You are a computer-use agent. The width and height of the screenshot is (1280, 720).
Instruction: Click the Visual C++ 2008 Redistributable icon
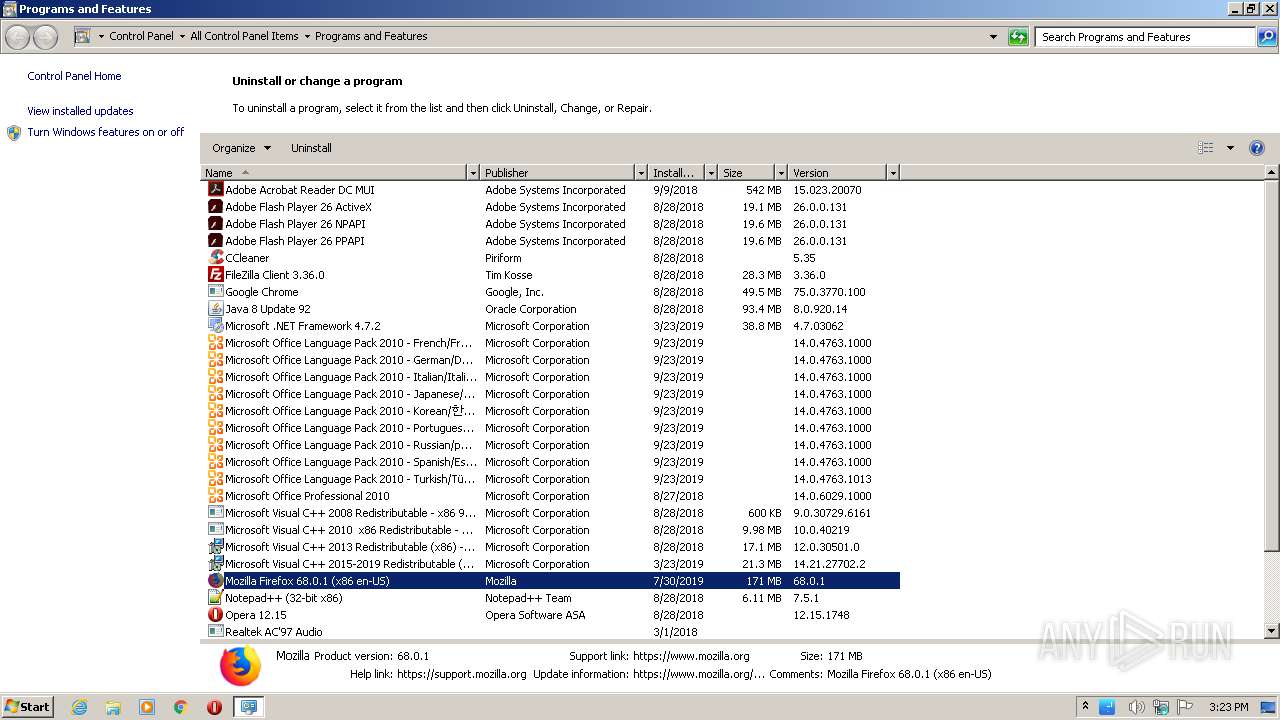point(215,513)
